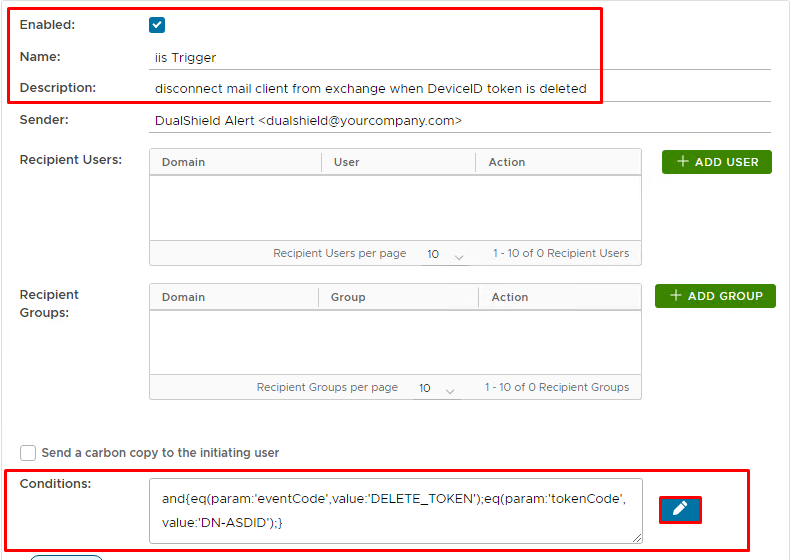Click the pencil icon to edit Conditions

[x=680, y=510]
